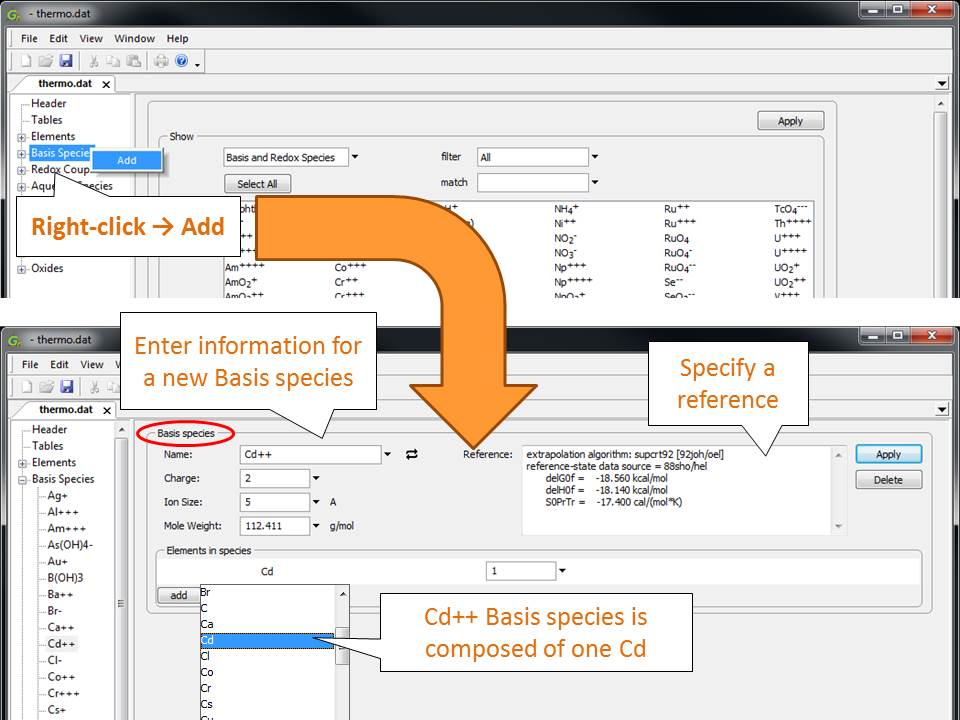Image resolution: width=960 pixels, height=720 pixels.
Task: Expand the Basis Species node in the top window tree
Action: (x=21, y=154)
